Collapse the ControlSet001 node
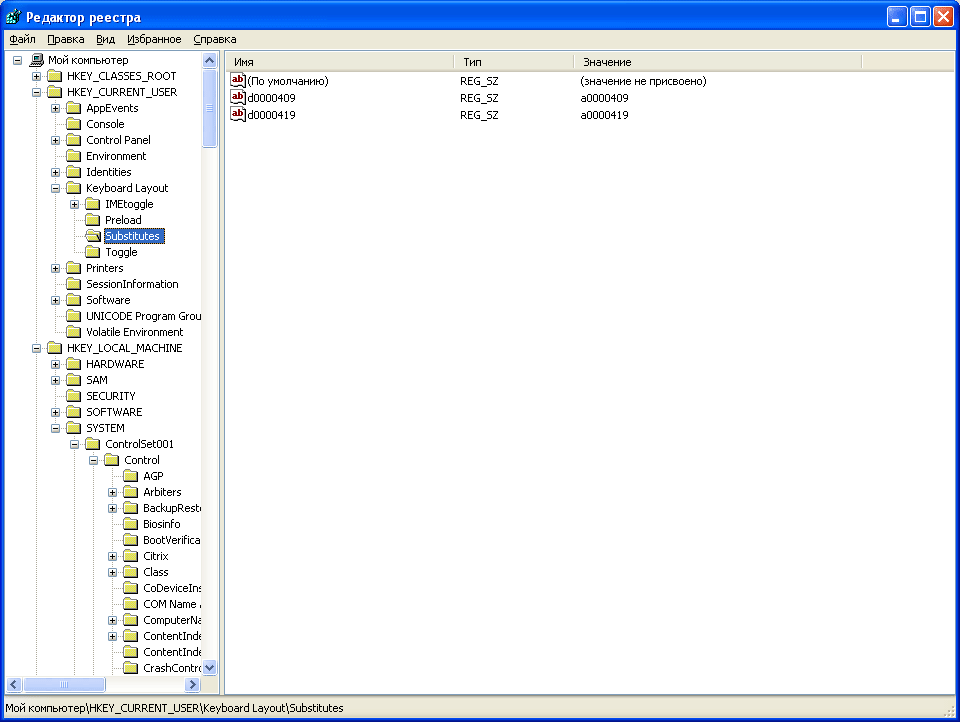This screenshot has height=722, width=960. (75, 444)
